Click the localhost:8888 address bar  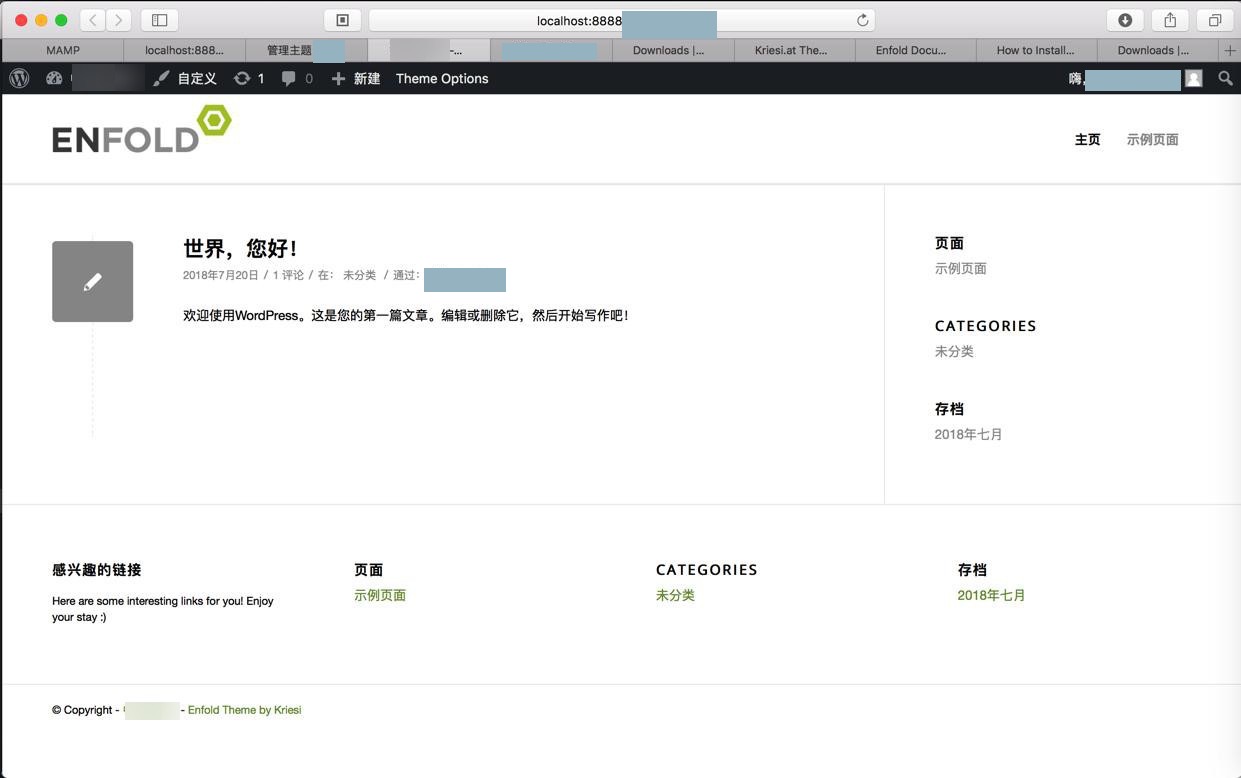[622, 20]
